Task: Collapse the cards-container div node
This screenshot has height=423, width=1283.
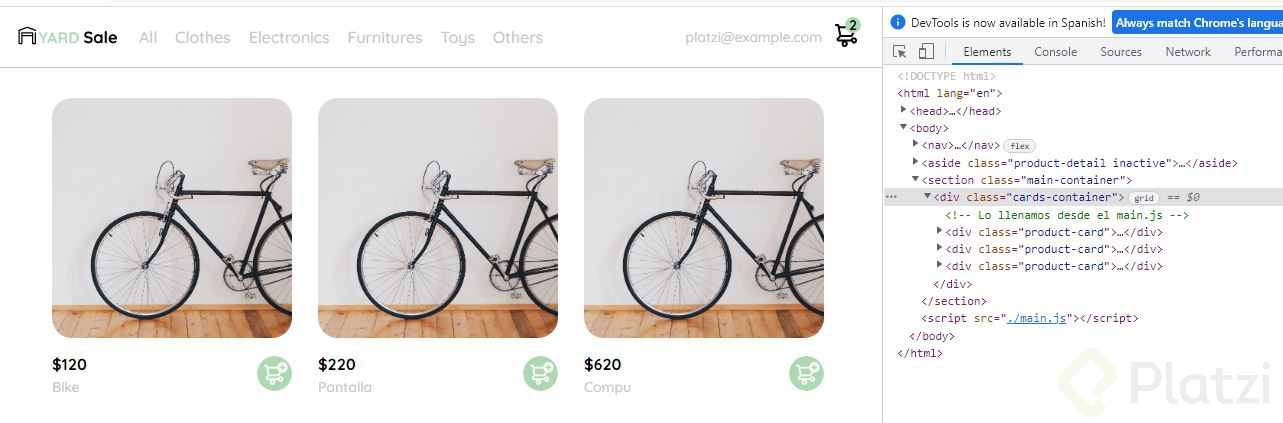Action: coord(928,197)
